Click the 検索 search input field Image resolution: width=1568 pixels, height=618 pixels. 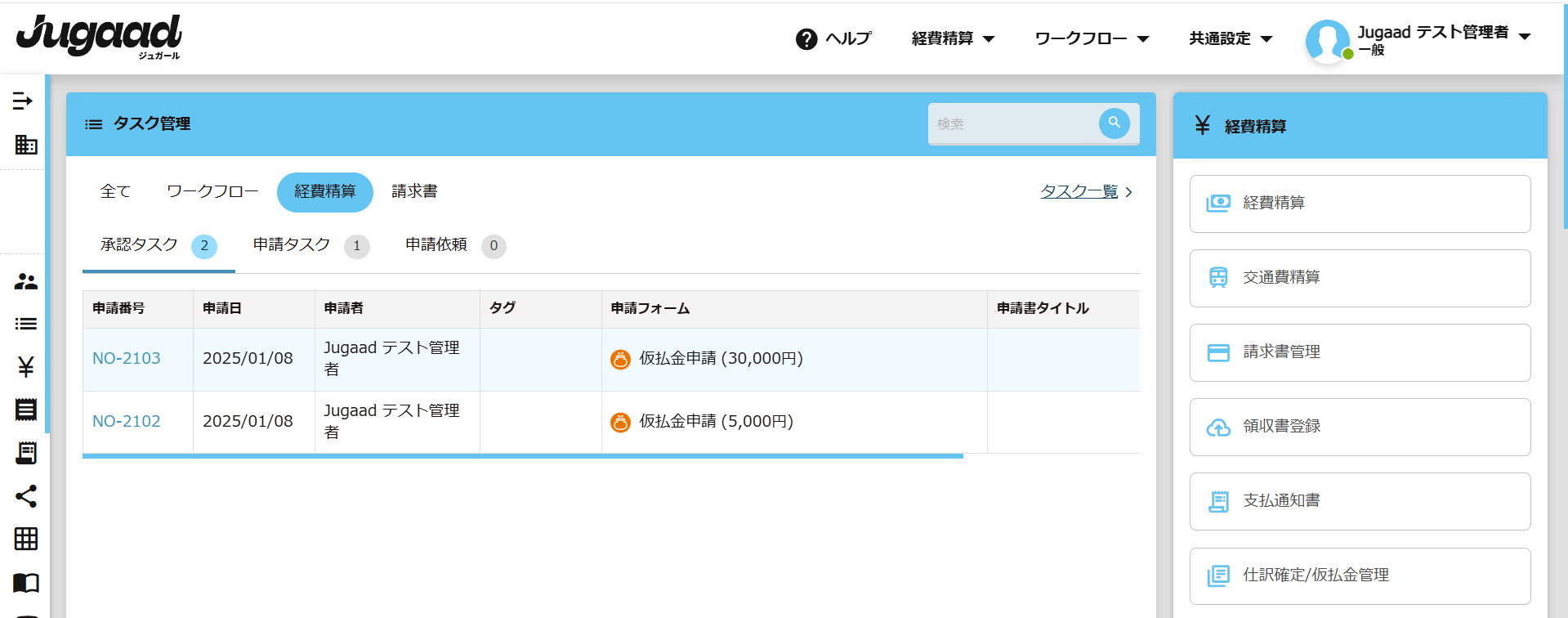[1013, 124]
